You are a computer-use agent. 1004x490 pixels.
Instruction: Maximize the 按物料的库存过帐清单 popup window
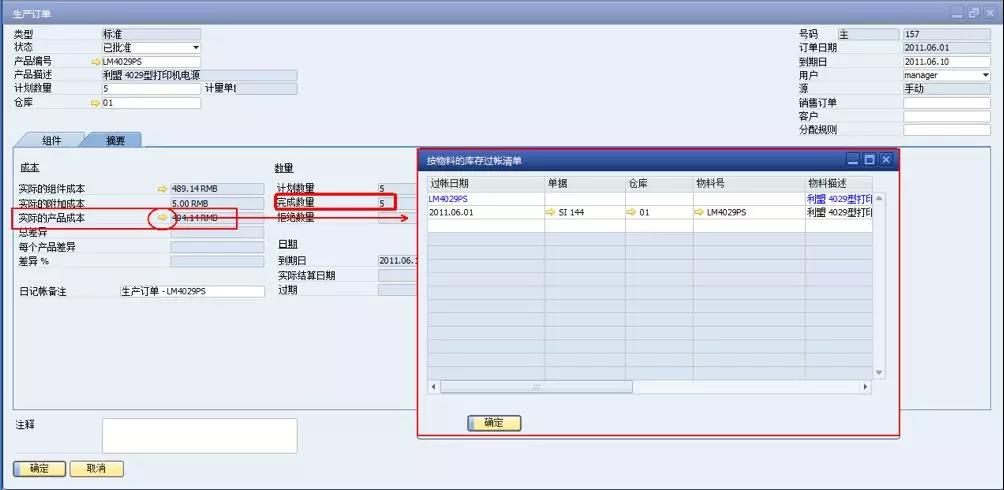click(x=869, y=160)
